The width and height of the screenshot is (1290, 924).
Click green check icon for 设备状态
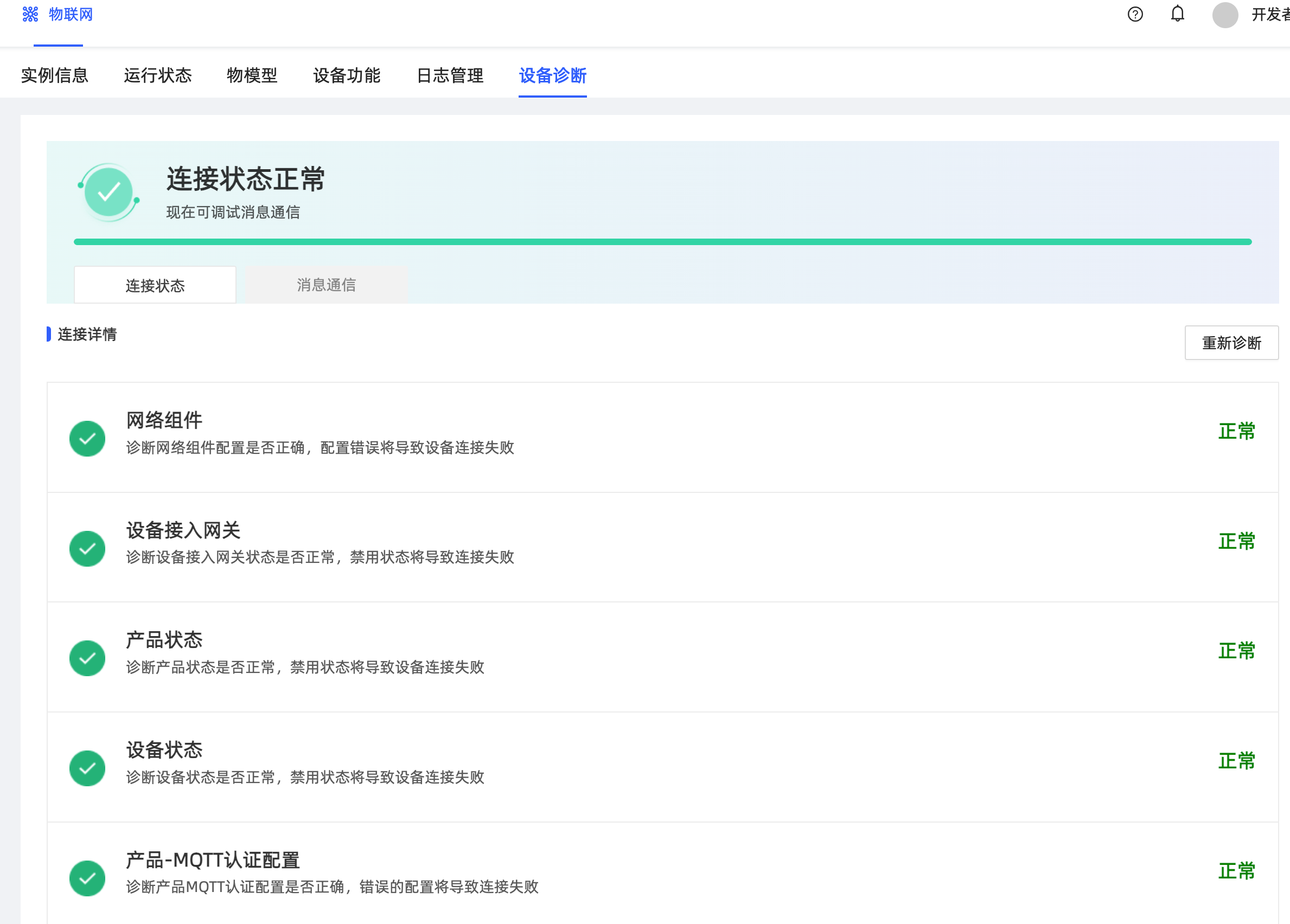(87, 768)
